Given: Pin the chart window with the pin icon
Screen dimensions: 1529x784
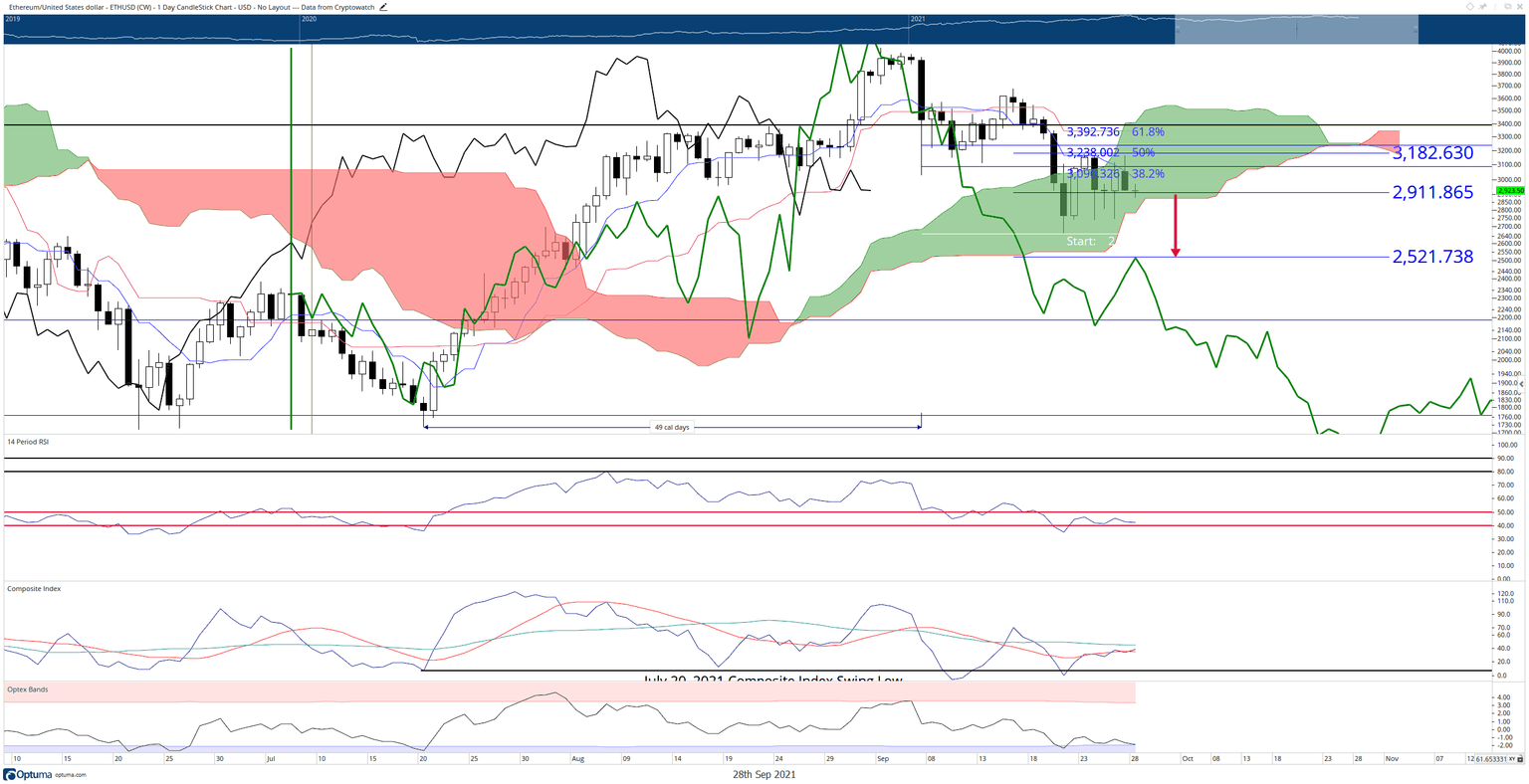Looking at the screenshot, I should tap(1483, 7).
